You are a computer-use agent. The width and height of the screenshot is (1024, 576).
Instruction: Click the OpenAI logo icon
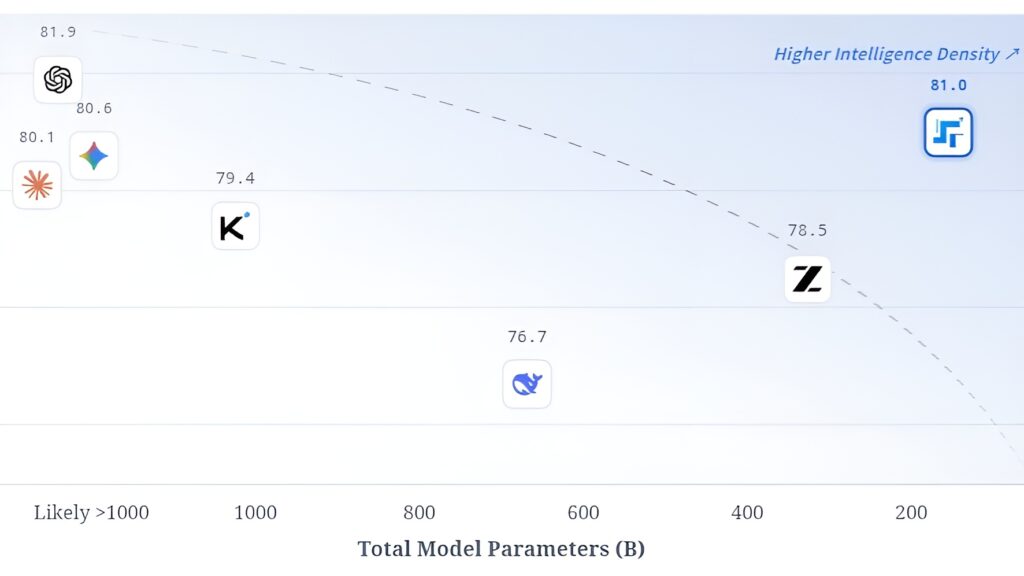click(x=58, y=79)
